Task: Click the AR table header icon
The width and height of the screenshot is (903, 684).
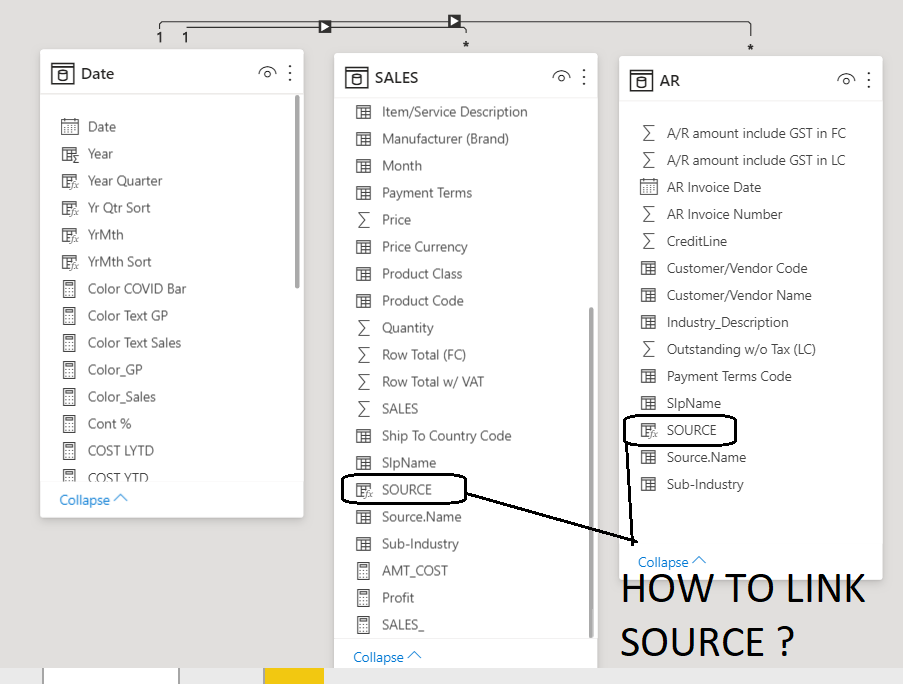Action: tap(641, 81)
